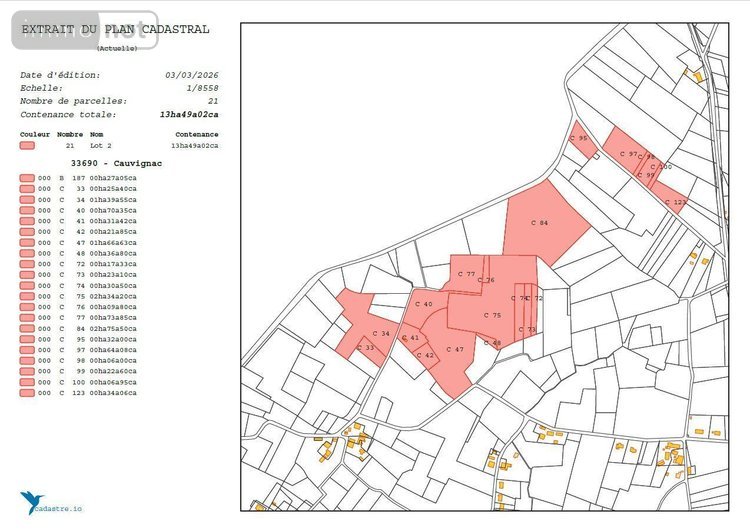Click the legend swatch for parcel C 75

tap(27, 296)
